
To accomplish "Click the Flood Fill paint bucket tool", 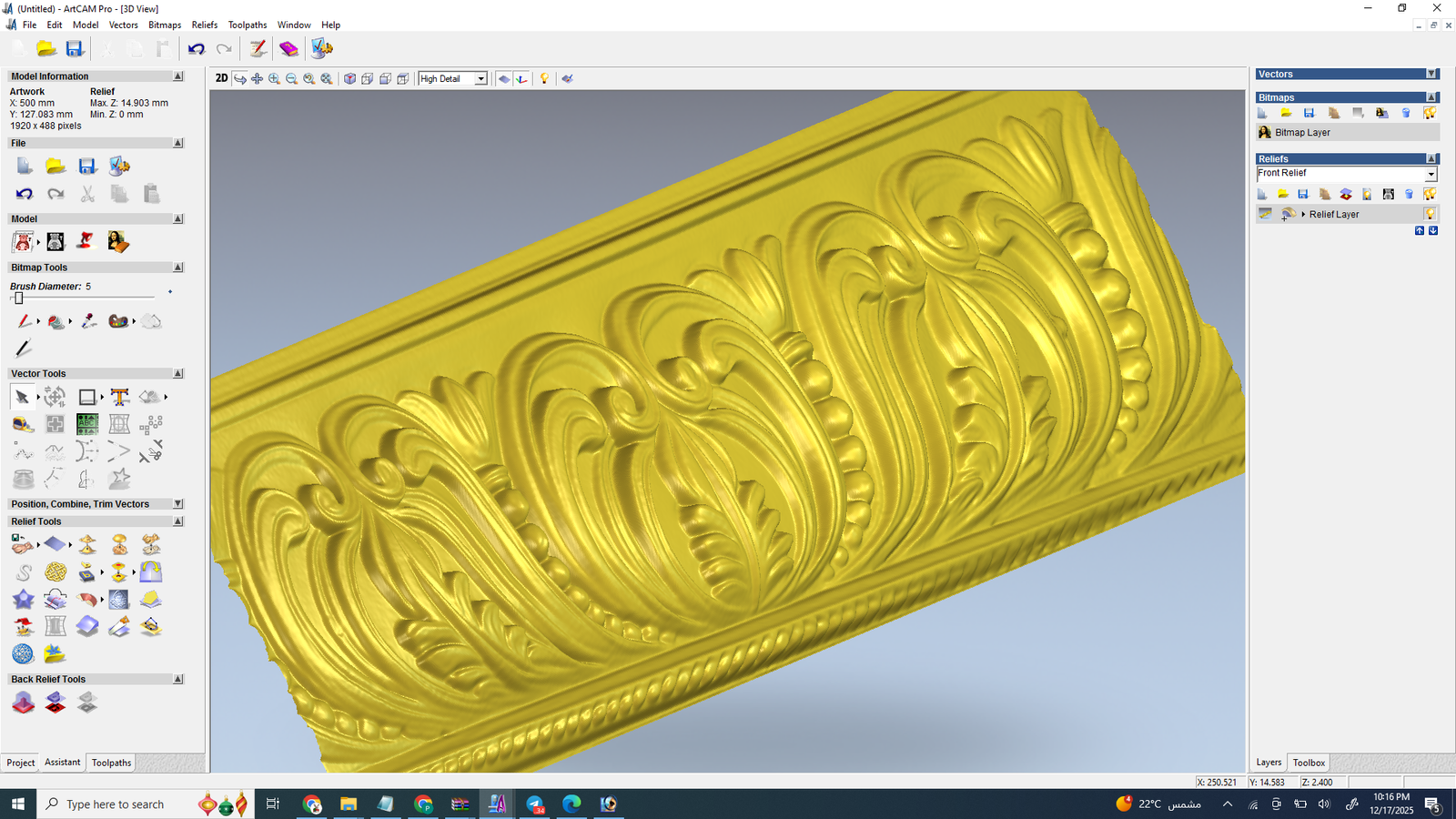I will (56, 321).
